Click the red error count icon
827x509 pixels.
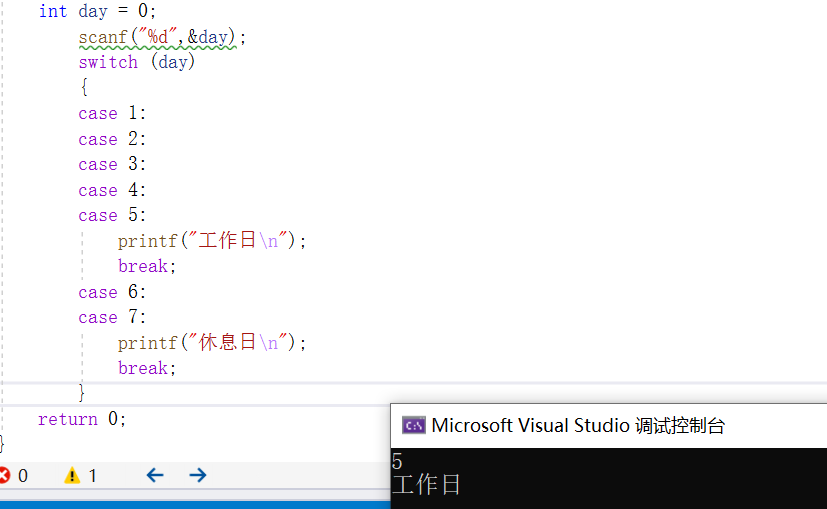coord(4,475)
